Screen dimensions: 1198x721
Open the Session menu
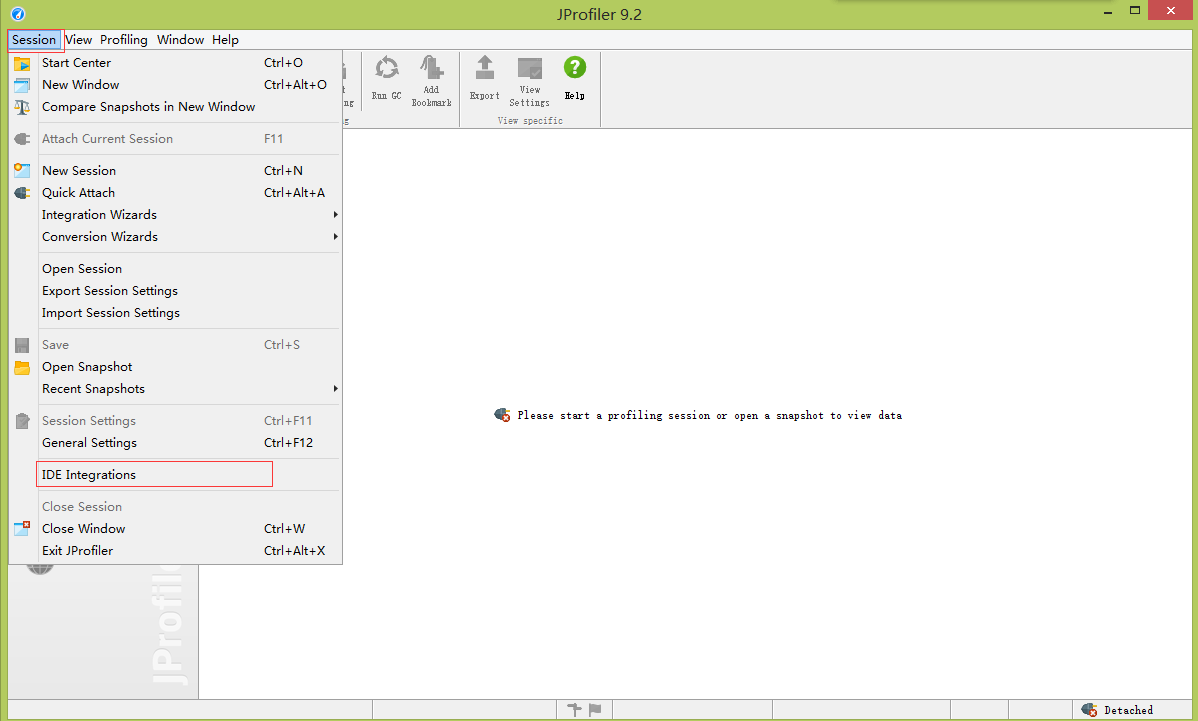coord(34,40)
